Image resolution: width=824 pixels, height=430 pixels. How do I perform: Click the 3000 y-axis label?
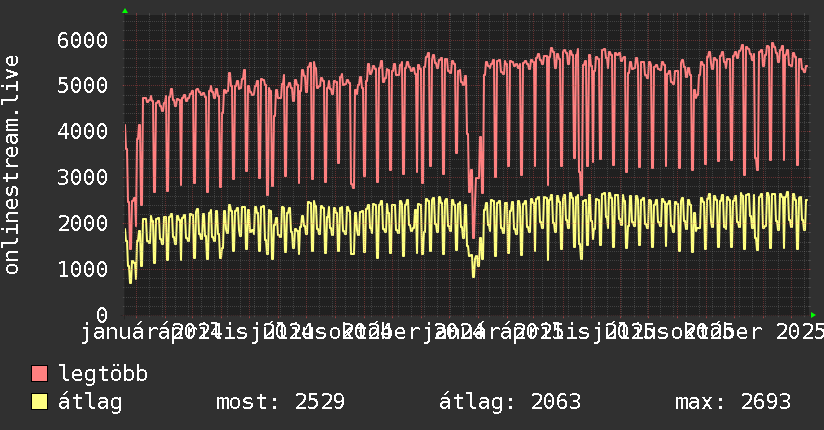pyautogui.click(x=83, y=177)
